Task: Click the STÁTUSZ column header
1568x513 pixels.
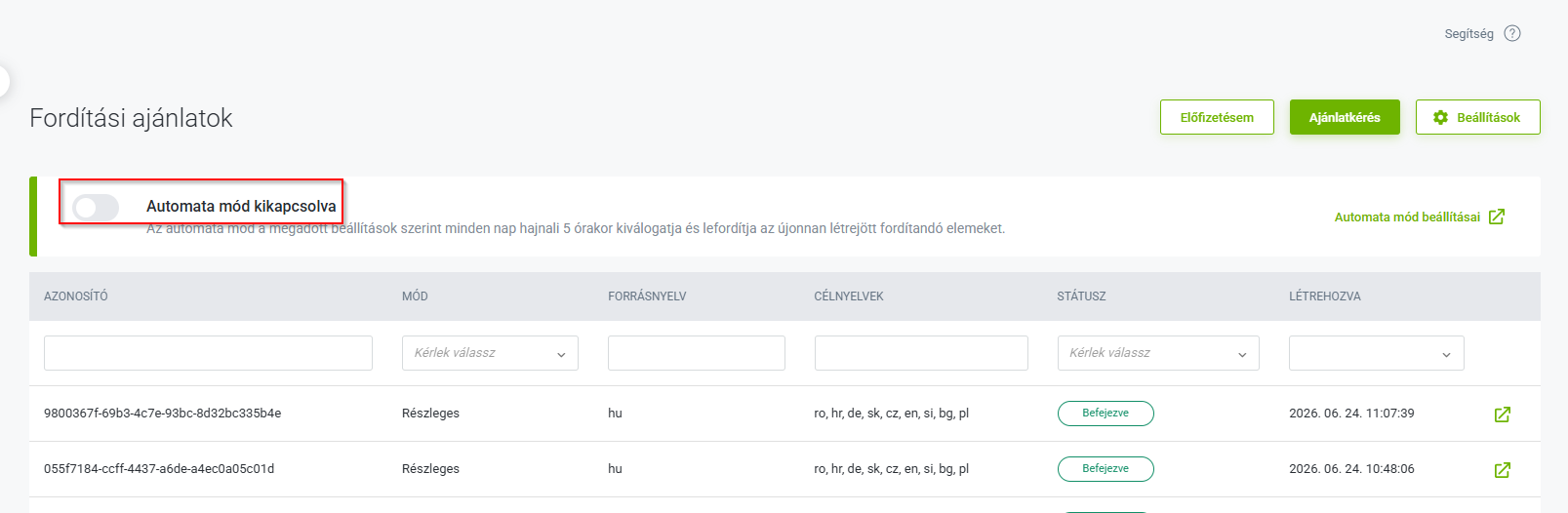Action: 1081,296
